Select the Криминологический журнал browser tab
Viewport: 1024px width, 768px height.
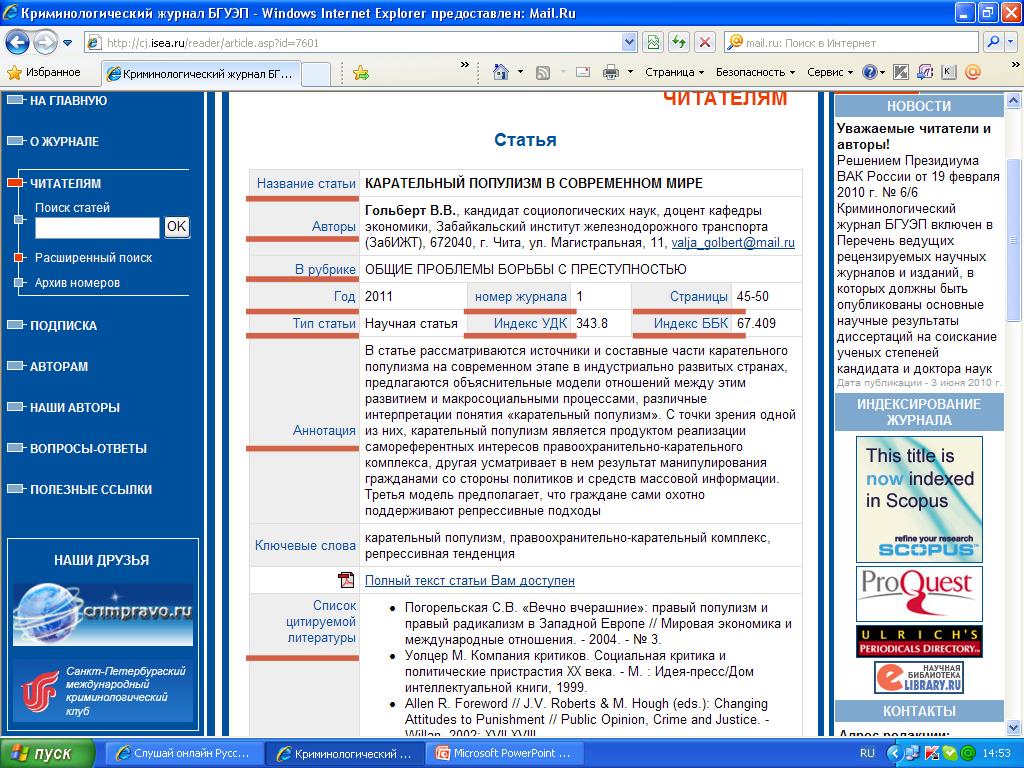tap(201, 74)
